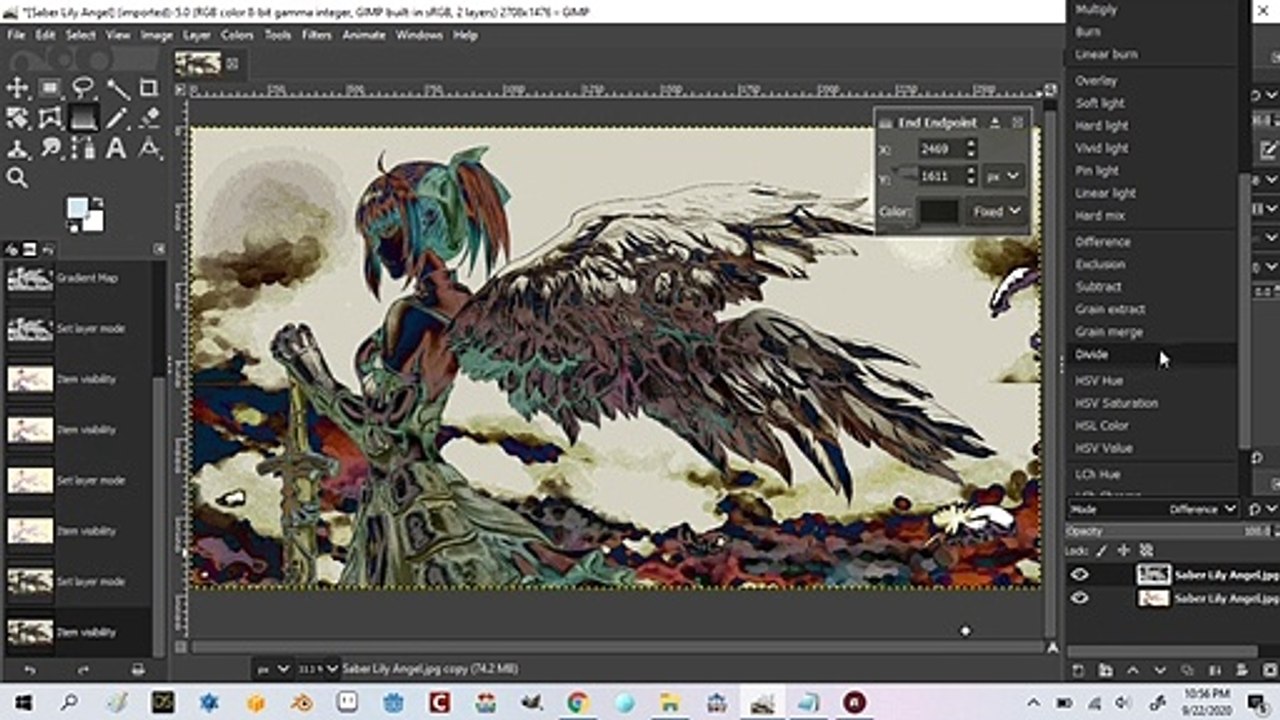Pick the Eraser tool
1280x720 pixels.
[149, 118]
